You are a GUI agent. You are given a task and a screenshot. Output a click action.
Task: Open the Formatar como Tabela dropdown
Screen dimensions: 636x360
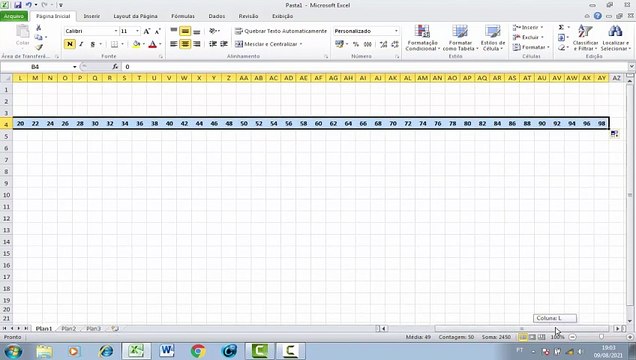point(460,38)
